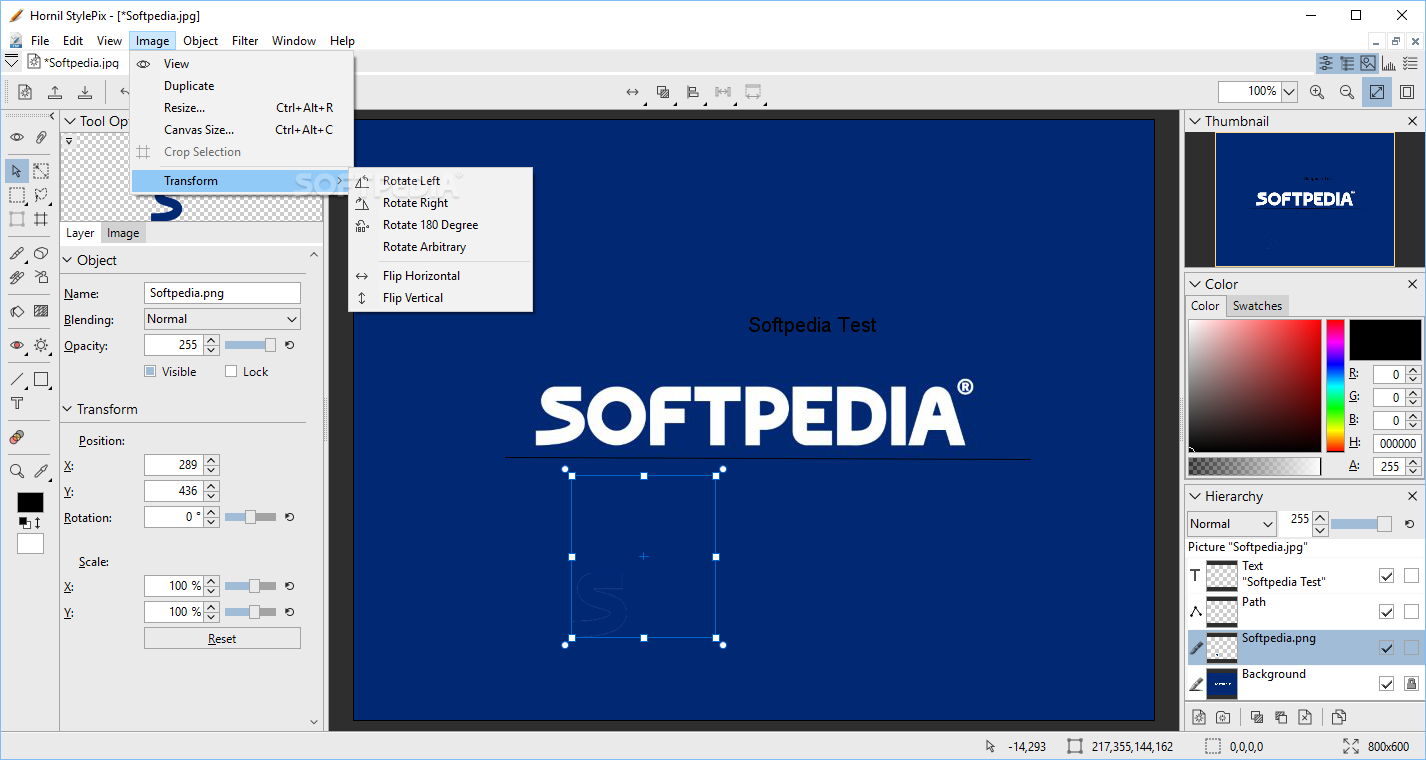Select the eyedropper color picker tool
This screenshot has width=1426, height=760.
tap(41, 471)
